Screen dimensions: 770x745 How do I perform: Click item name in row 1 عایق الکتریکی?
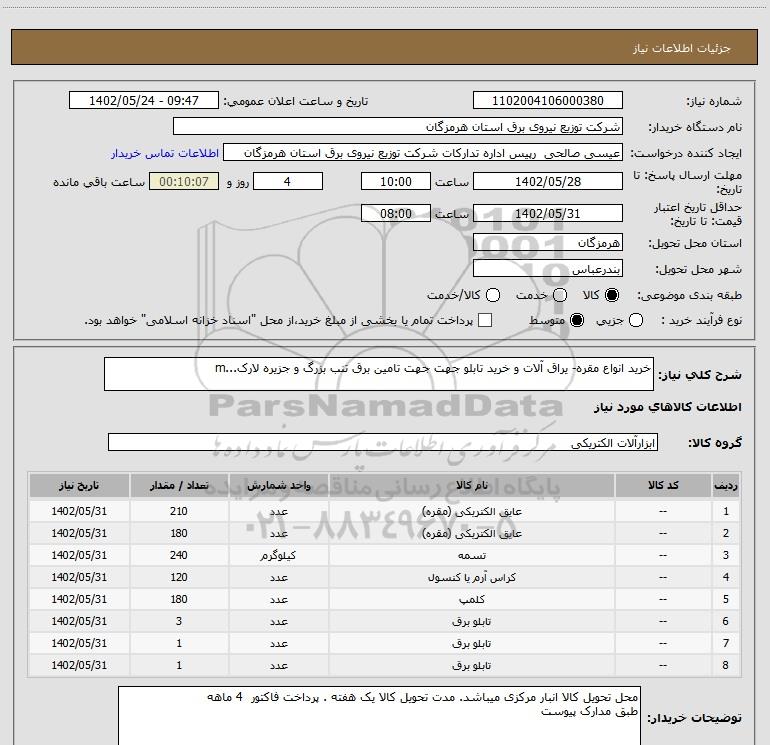coord(471,511)
